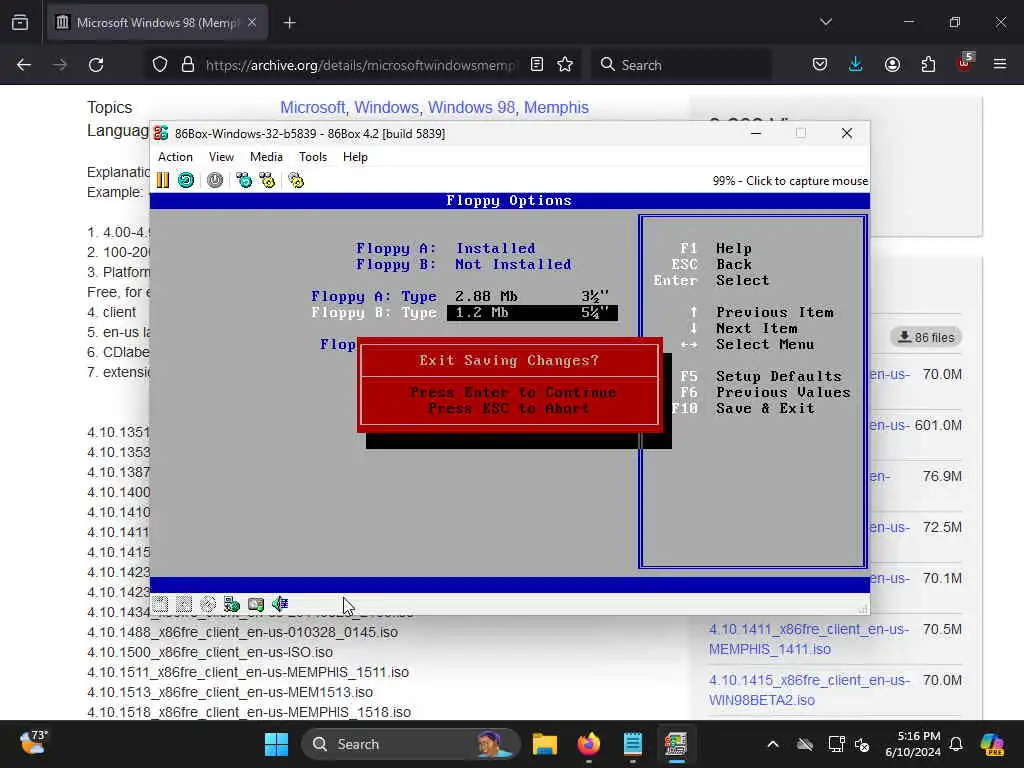1024x768 pixels.
Task: Click the grey ACPI power button icon
Action: [x=215, y=180]
